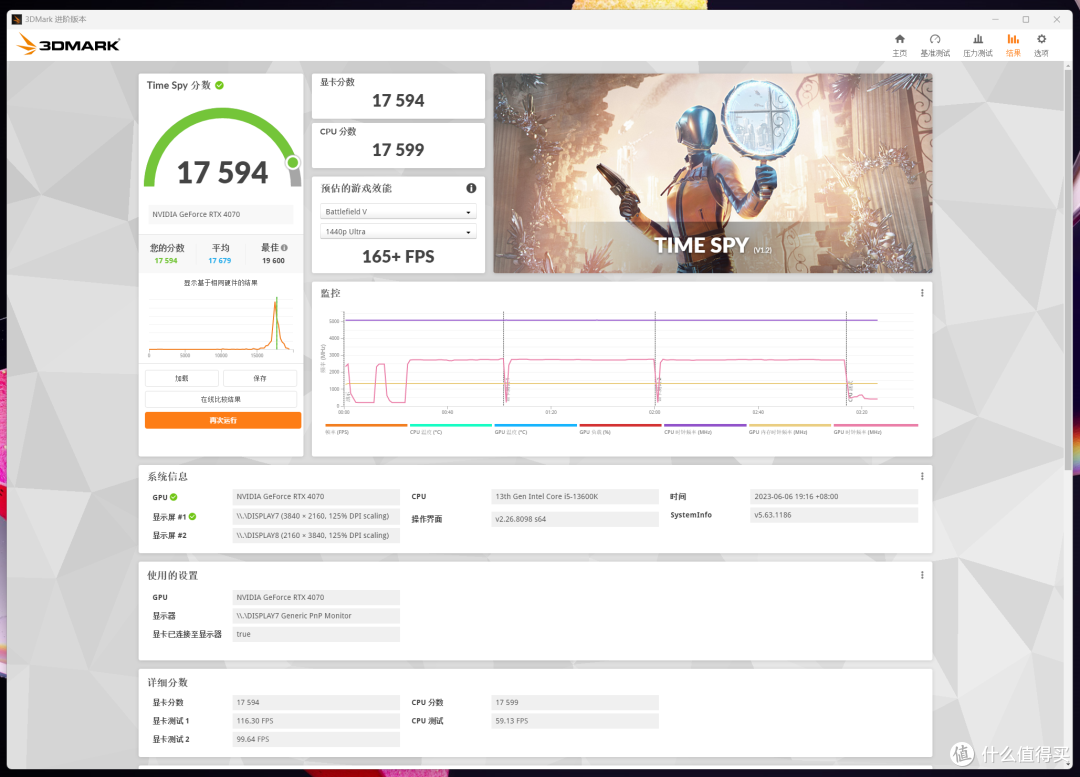This screenshot has width=1080, height=777.
Task: Click the 显示基于相同硬件的结果 label
Action: 220,283
